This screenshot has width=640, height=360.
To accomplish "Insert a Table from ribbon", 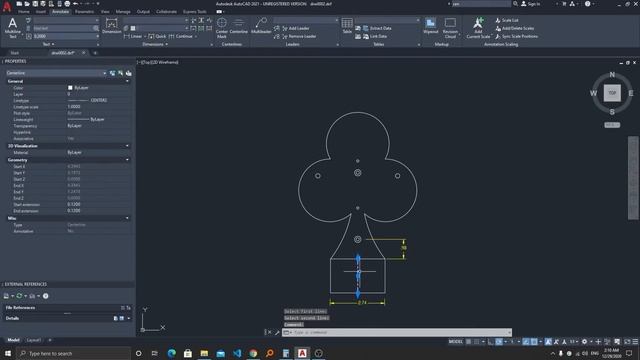I will [x=347, y=25].
